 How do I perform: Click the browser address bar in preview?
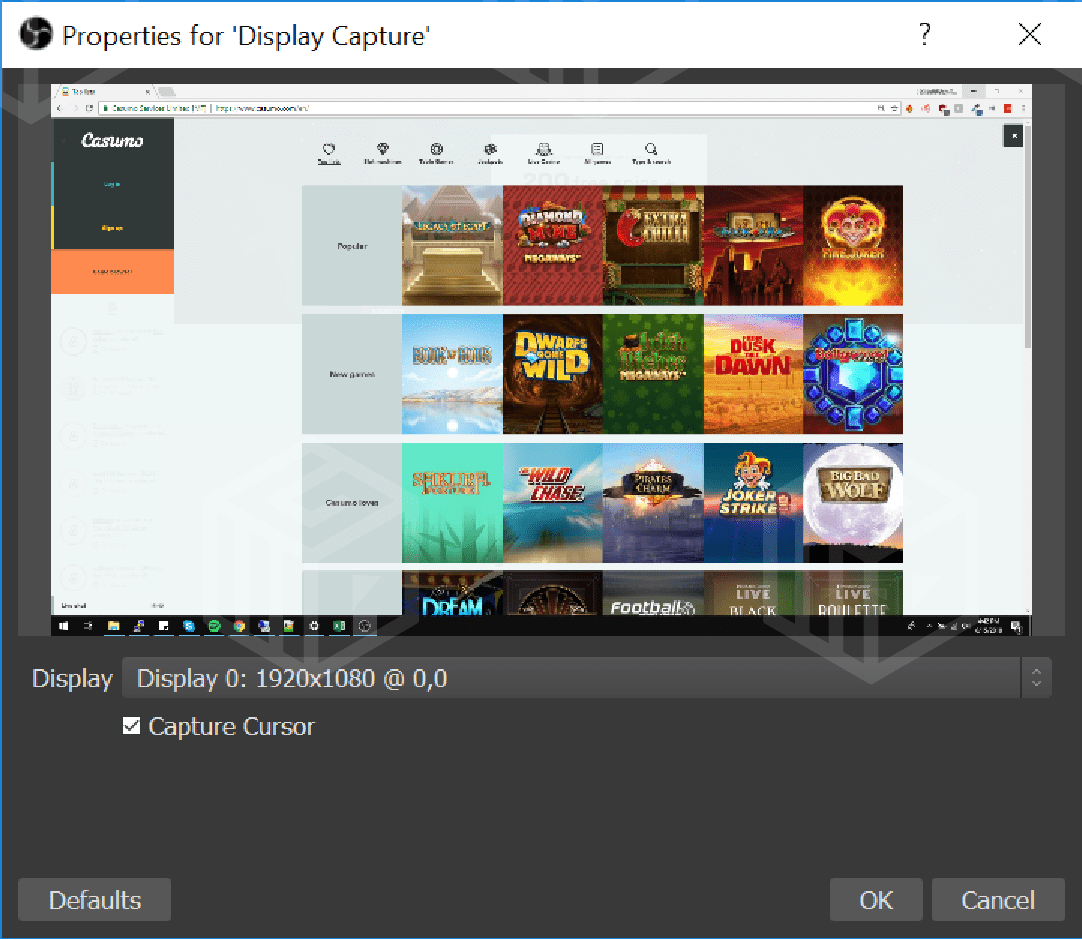click(x=500, y=108)
